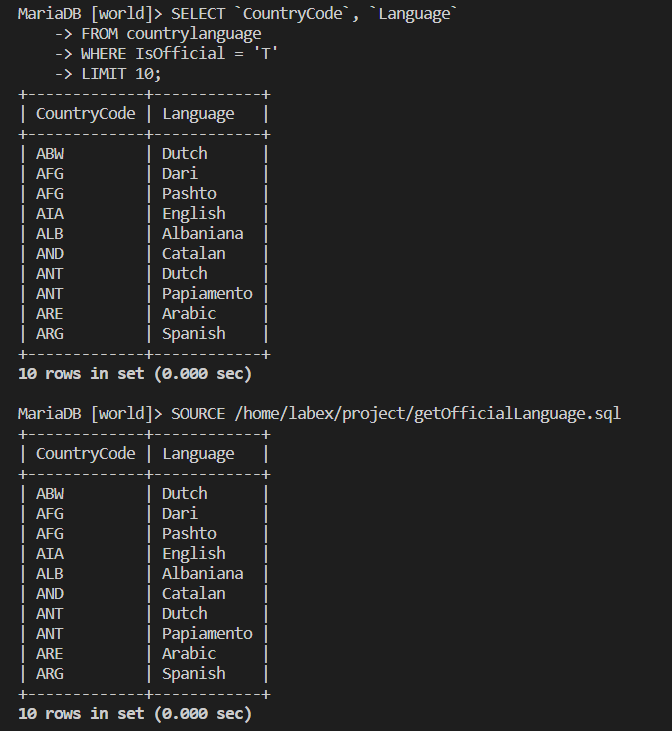Select ARG code in the second result table
Screen dimensions: 672x731
point(49,674)
